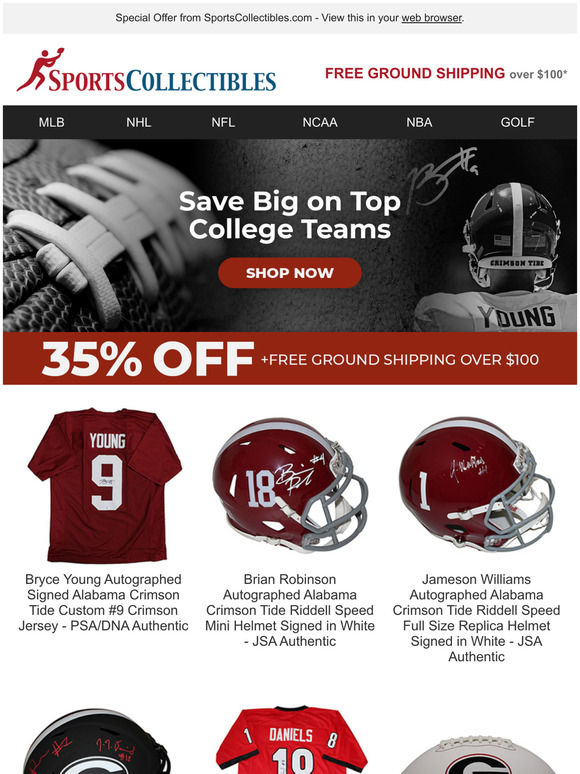
Task: Open the web browser link
Action: (x=431, y=18)
